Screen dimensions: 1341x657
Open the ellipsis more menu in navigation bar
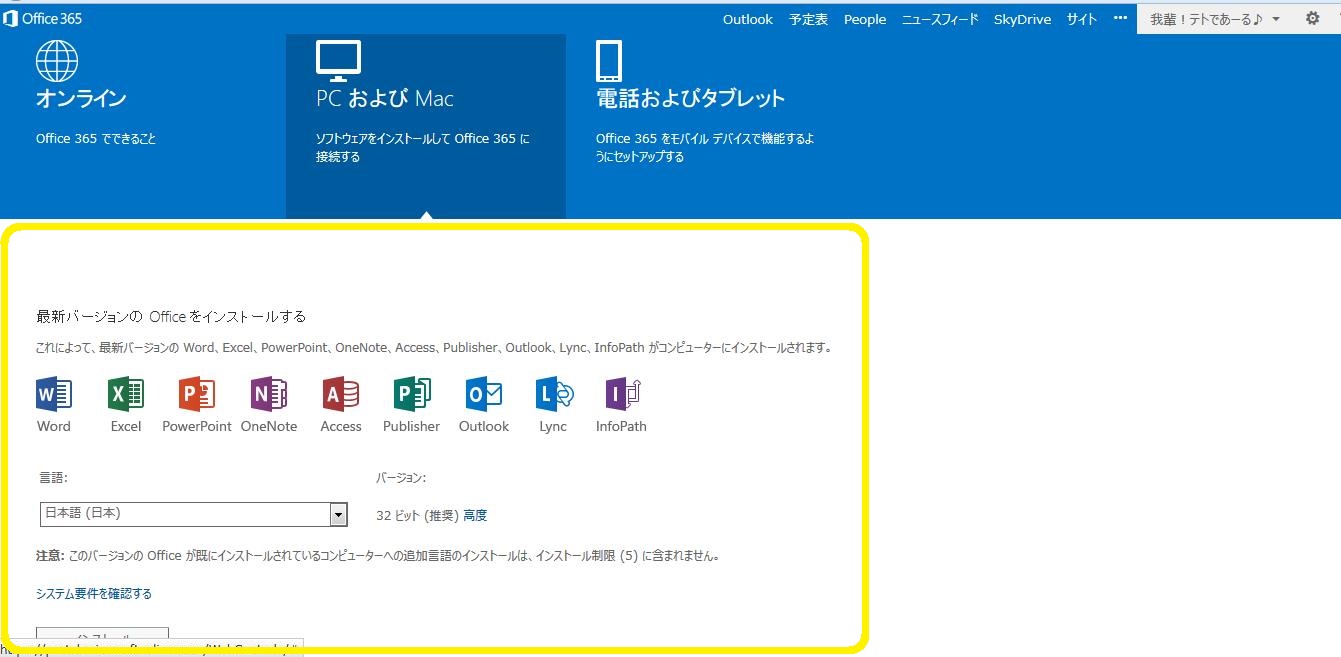[x=1120, y=18]
